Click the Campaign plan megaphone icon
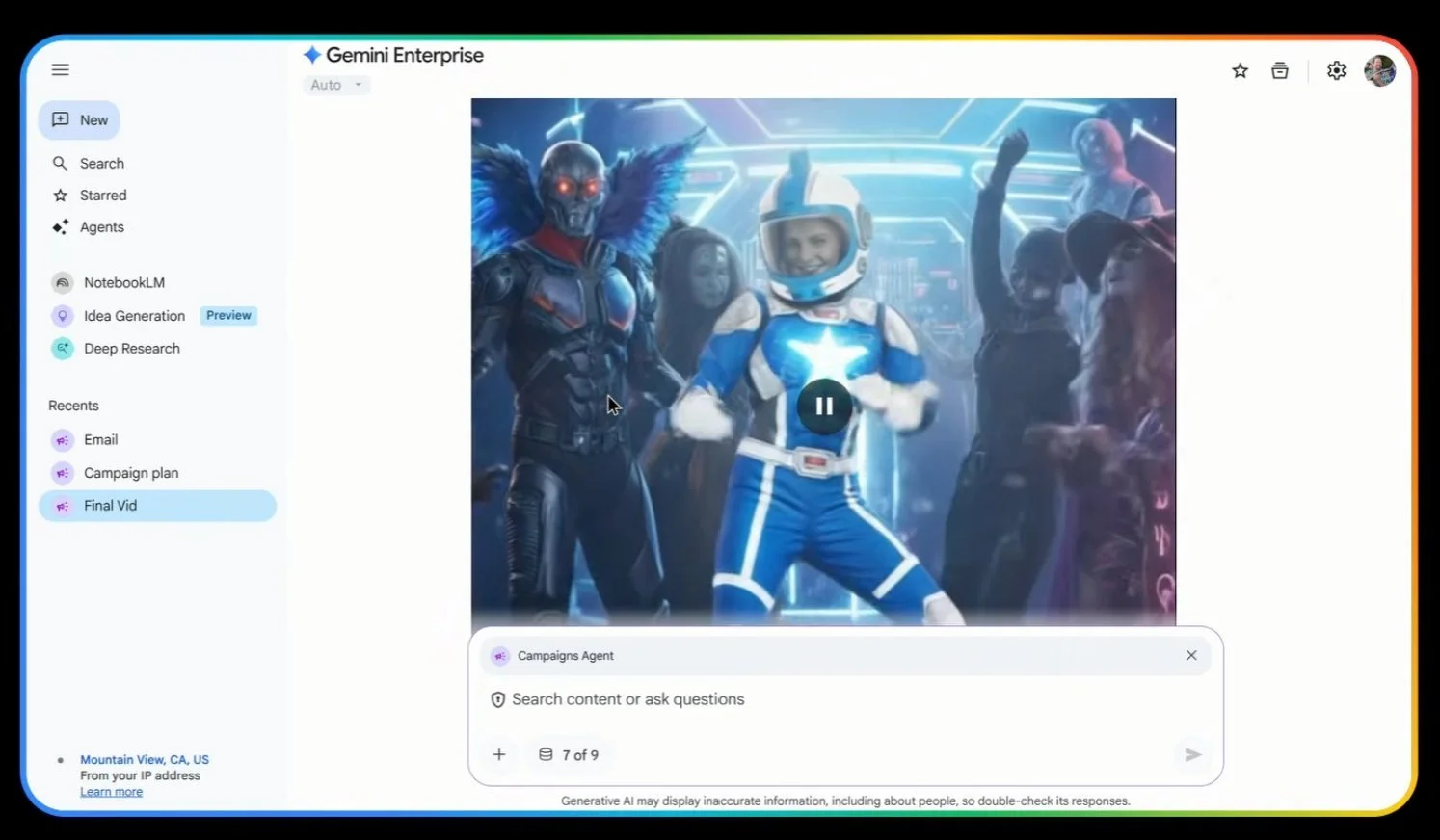Viewport: 1440px width, 840px height. coord(63,473)
